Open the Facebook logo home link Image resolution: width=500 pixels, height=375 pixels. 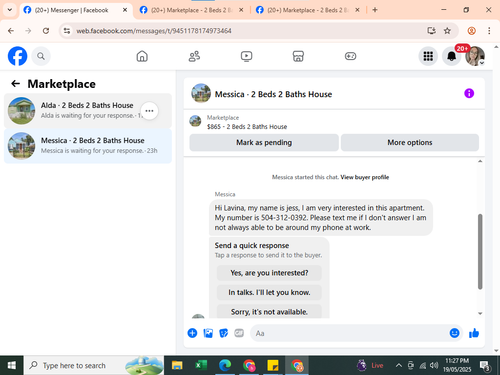tap(17, 56)
